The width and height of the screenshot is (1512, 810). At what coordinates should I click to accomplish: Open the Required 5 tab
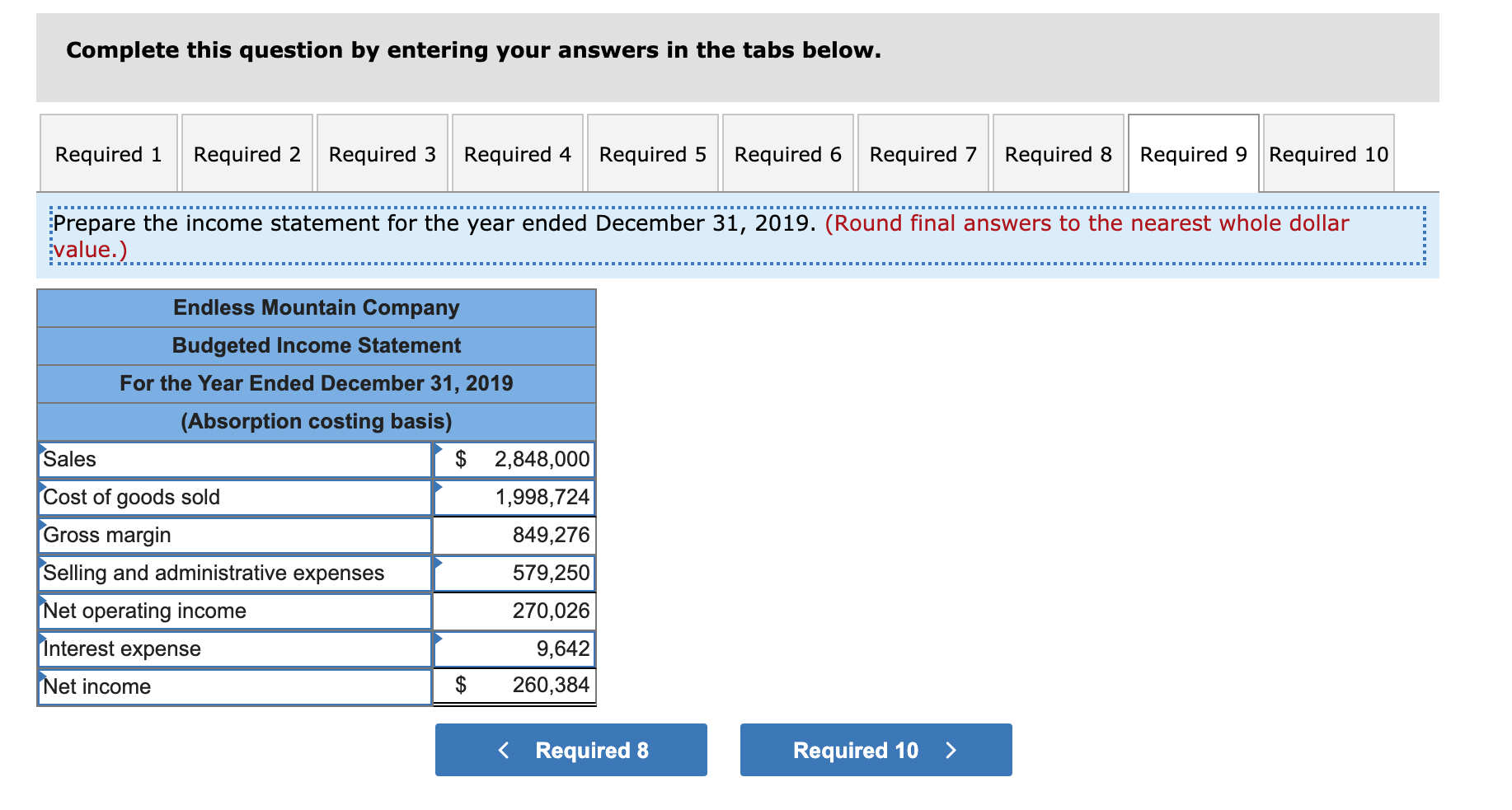click(651, 153)
